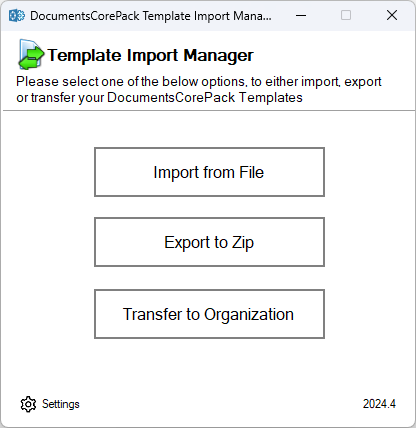Image resolution: width=416 pixels, height=428 pixels.
Task: Click the window title bar text
Action: [151, 16]
